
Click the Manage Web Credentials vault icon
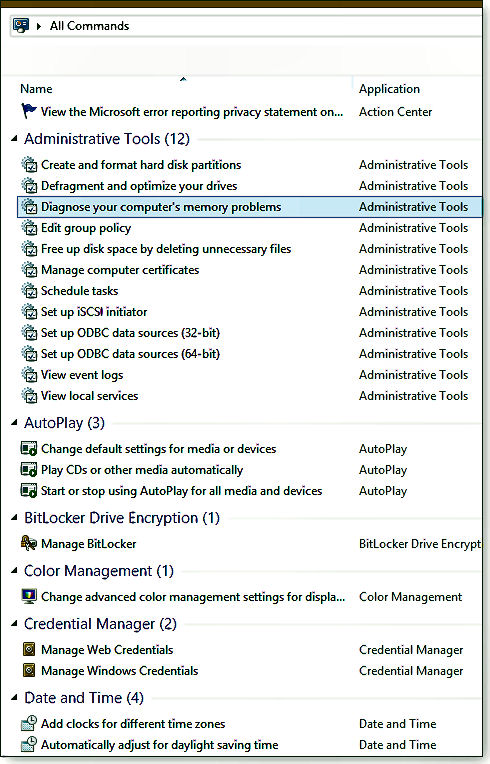tap(29, 649)
